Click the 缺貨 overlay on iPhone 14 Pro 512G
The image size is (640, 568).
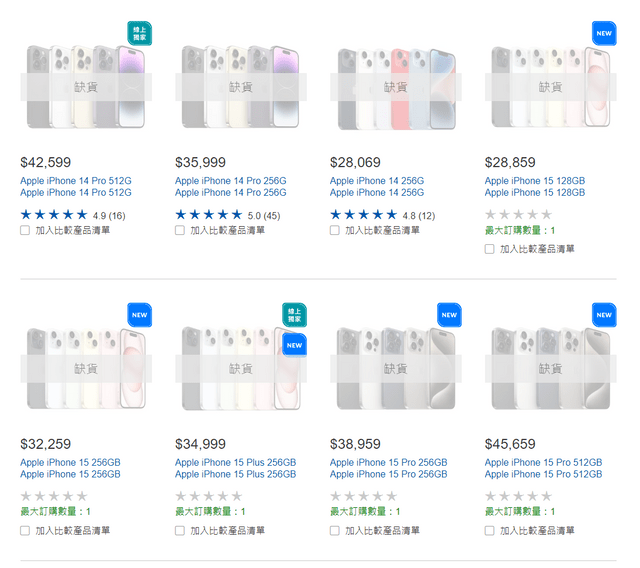tap(86, 87)
